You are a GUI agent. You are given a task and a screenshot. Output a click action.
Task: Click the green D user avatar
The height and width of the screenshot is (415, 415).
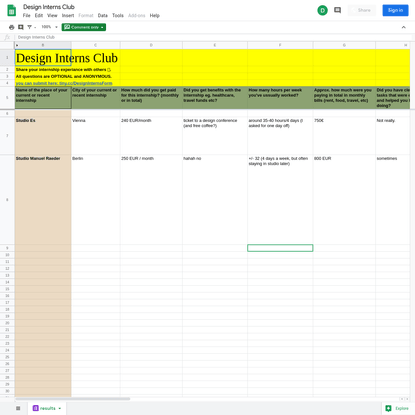click(x=322, y=10)
